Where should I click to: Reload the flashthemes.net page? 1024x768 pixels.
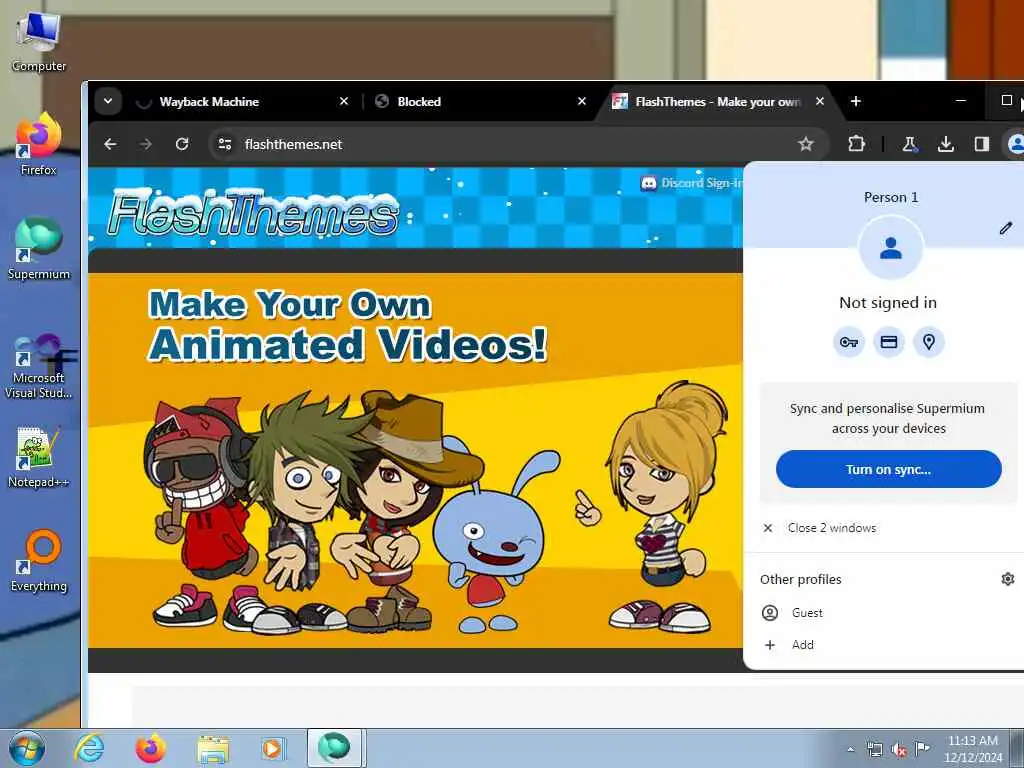pyautogui.click(x=182, y=144)
